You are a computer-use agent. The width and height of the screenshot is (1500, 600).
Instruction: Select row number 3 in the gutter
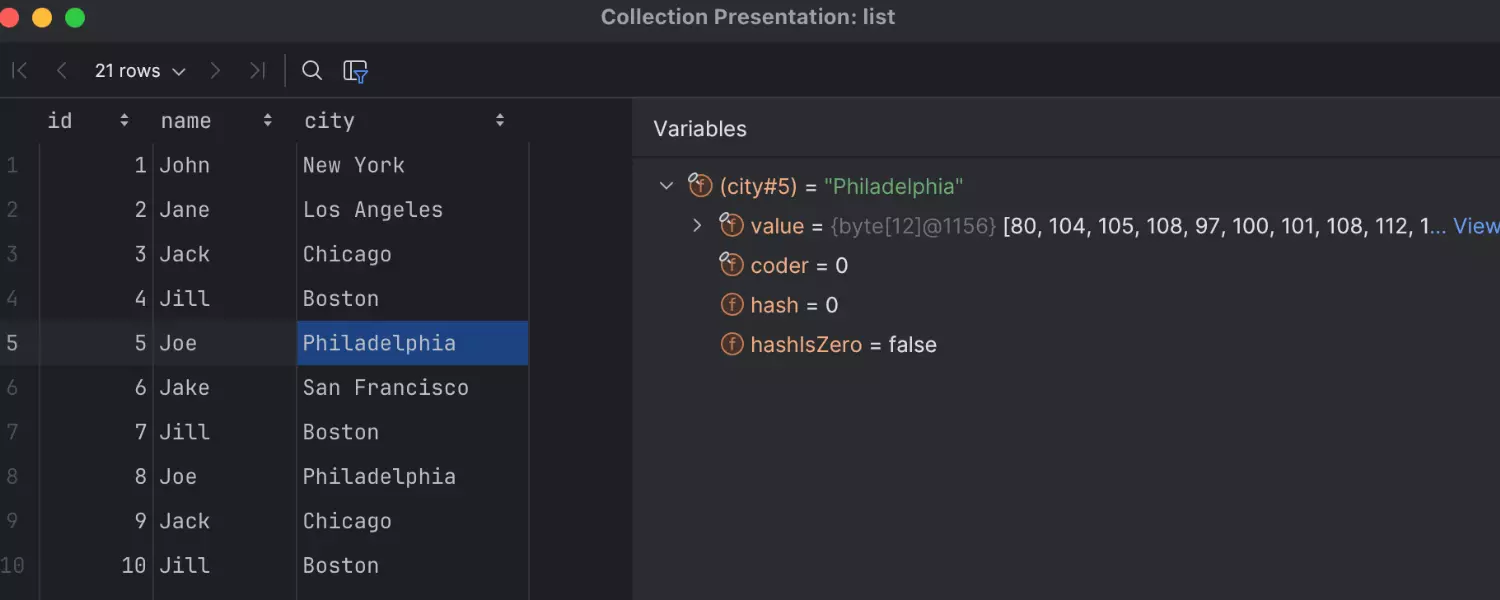point(12,254)
